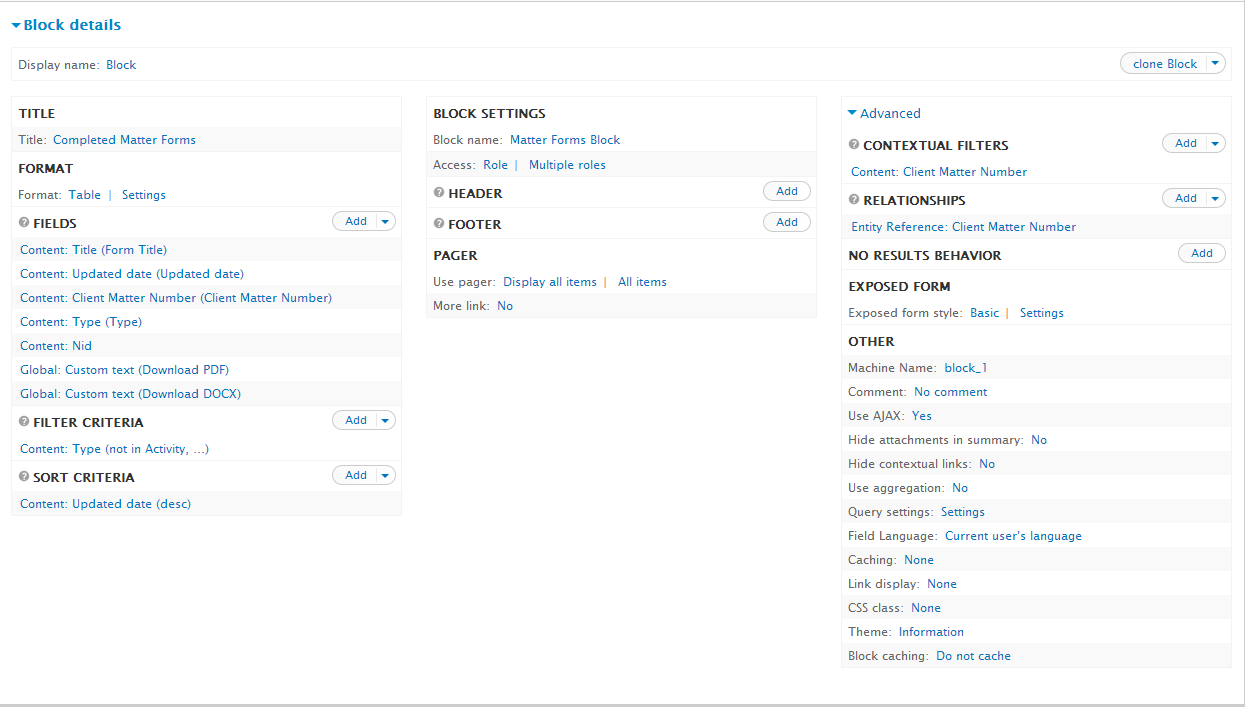This screenshot has width=1246, height=707.
Task: Edit the CSS class None setting
Action: pos(926,608)
